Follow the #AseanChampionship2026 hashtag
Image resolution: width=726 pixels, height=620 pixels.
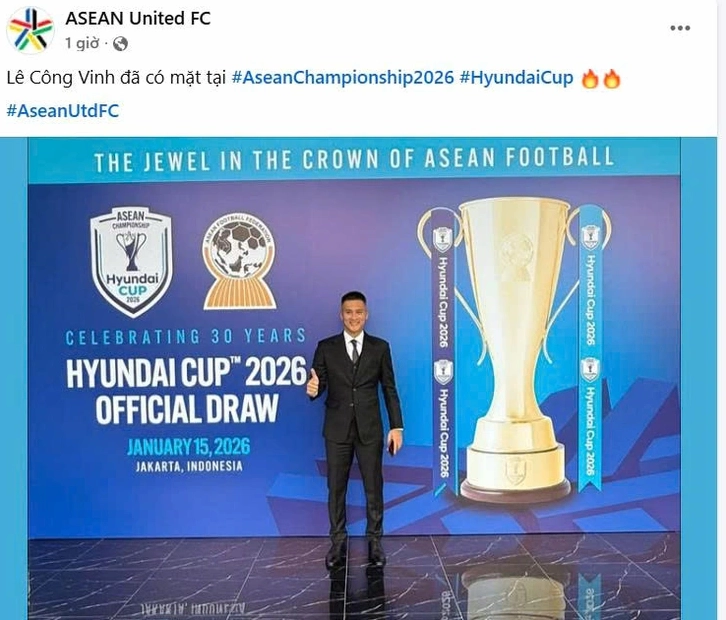pyautogui.click(x=342, y=77)
